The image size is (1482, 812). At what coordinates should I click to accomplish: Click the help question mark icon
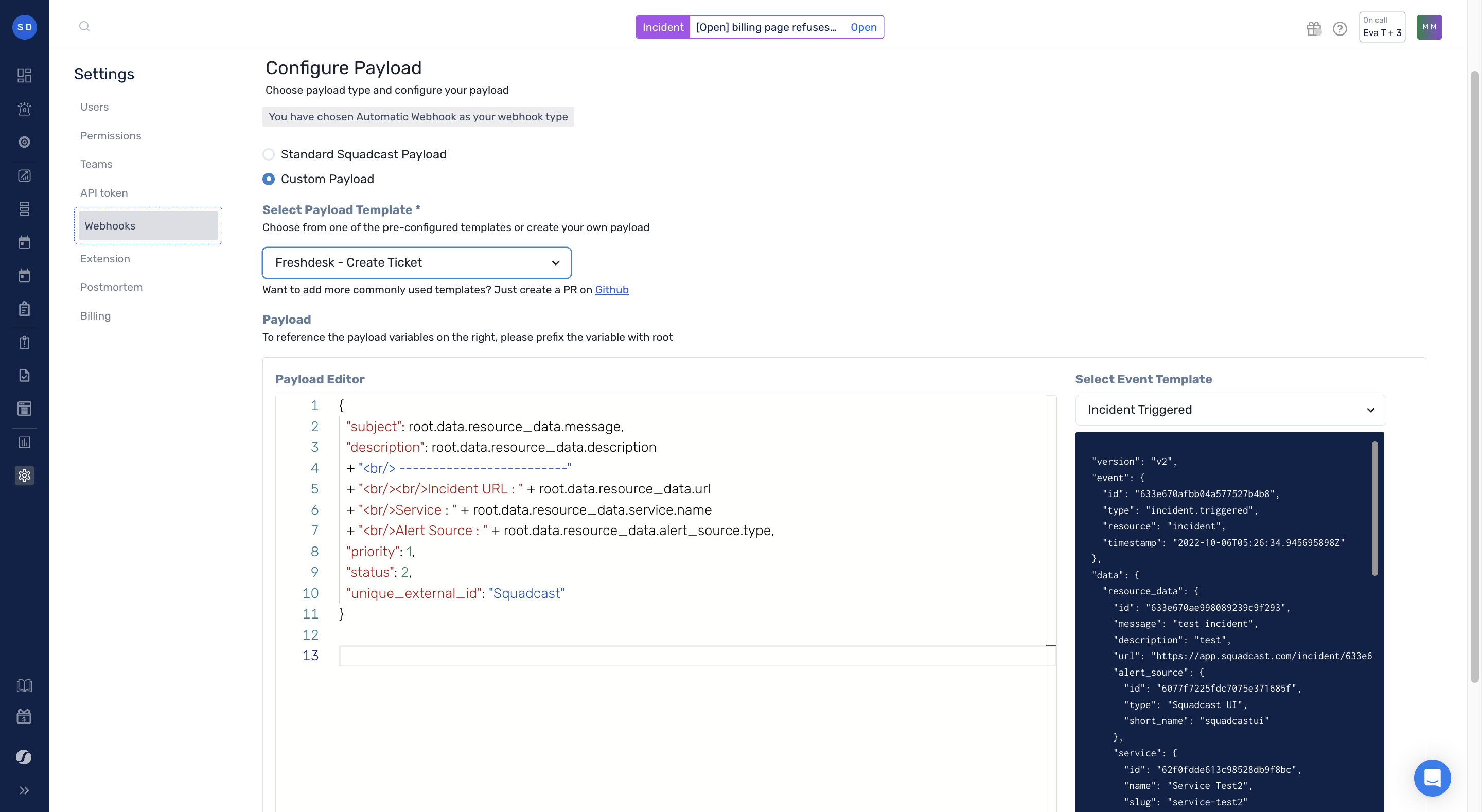(x=1339, y=28)
